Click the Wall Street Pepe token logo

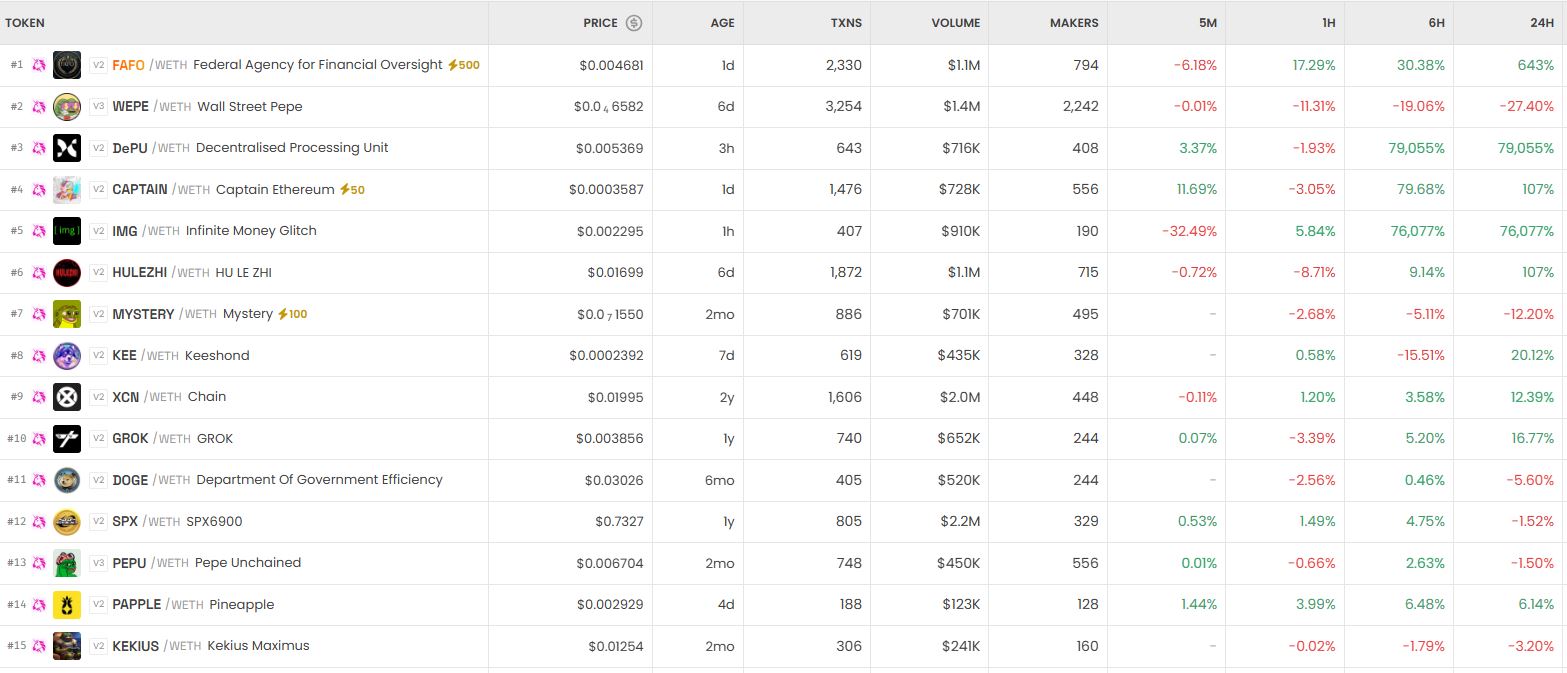click(x=67, y=106)
